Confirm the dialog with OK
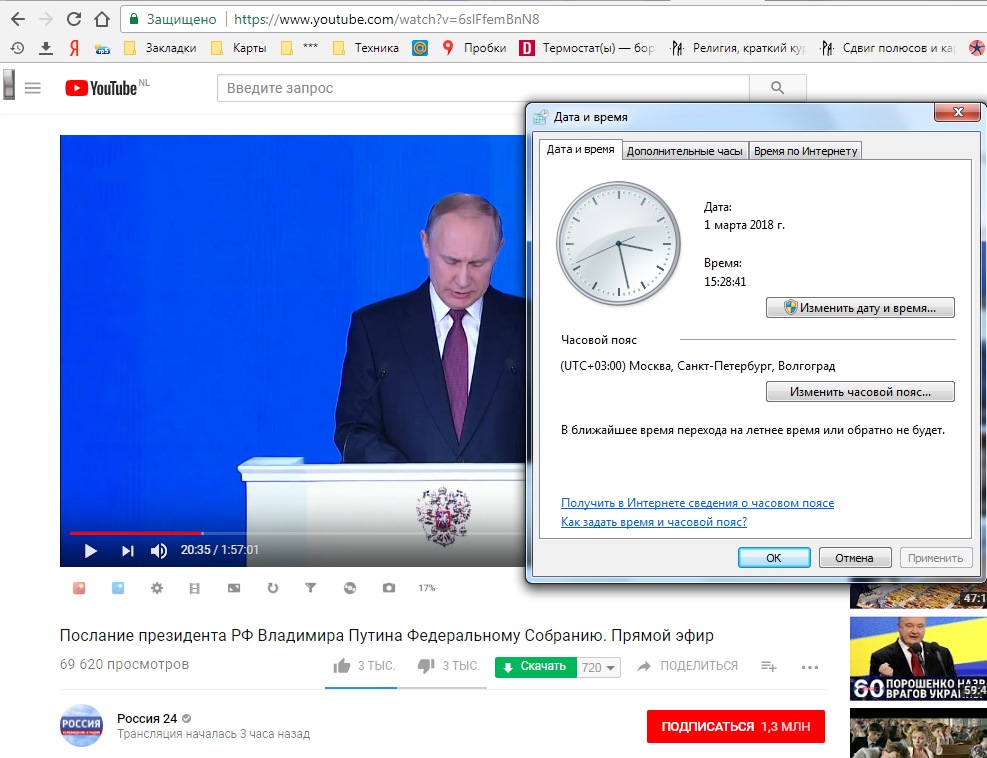987x758 pixels. click(x=774, y=558)
